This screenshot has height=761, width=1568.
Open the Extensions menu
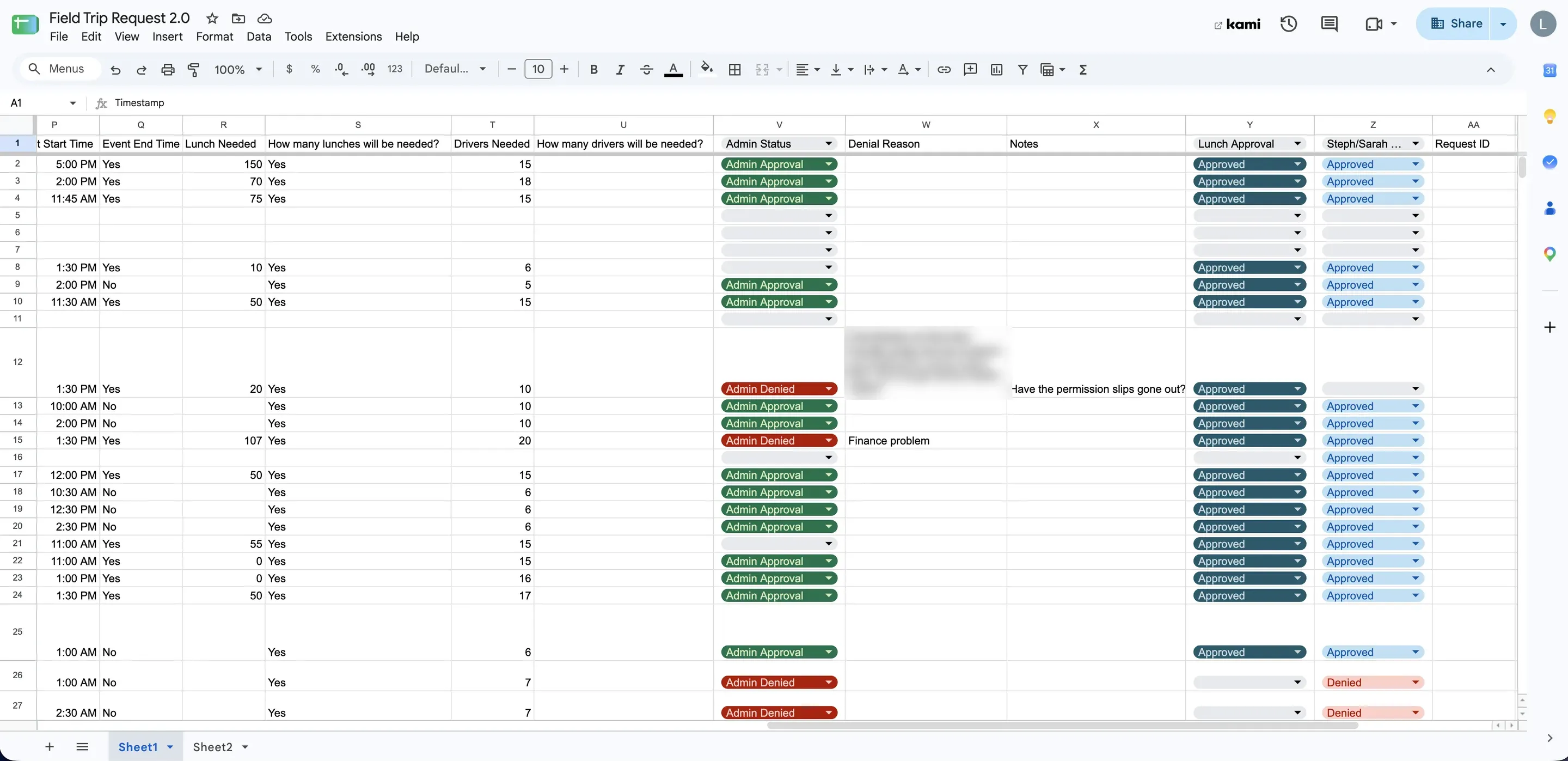click(353, 36)
